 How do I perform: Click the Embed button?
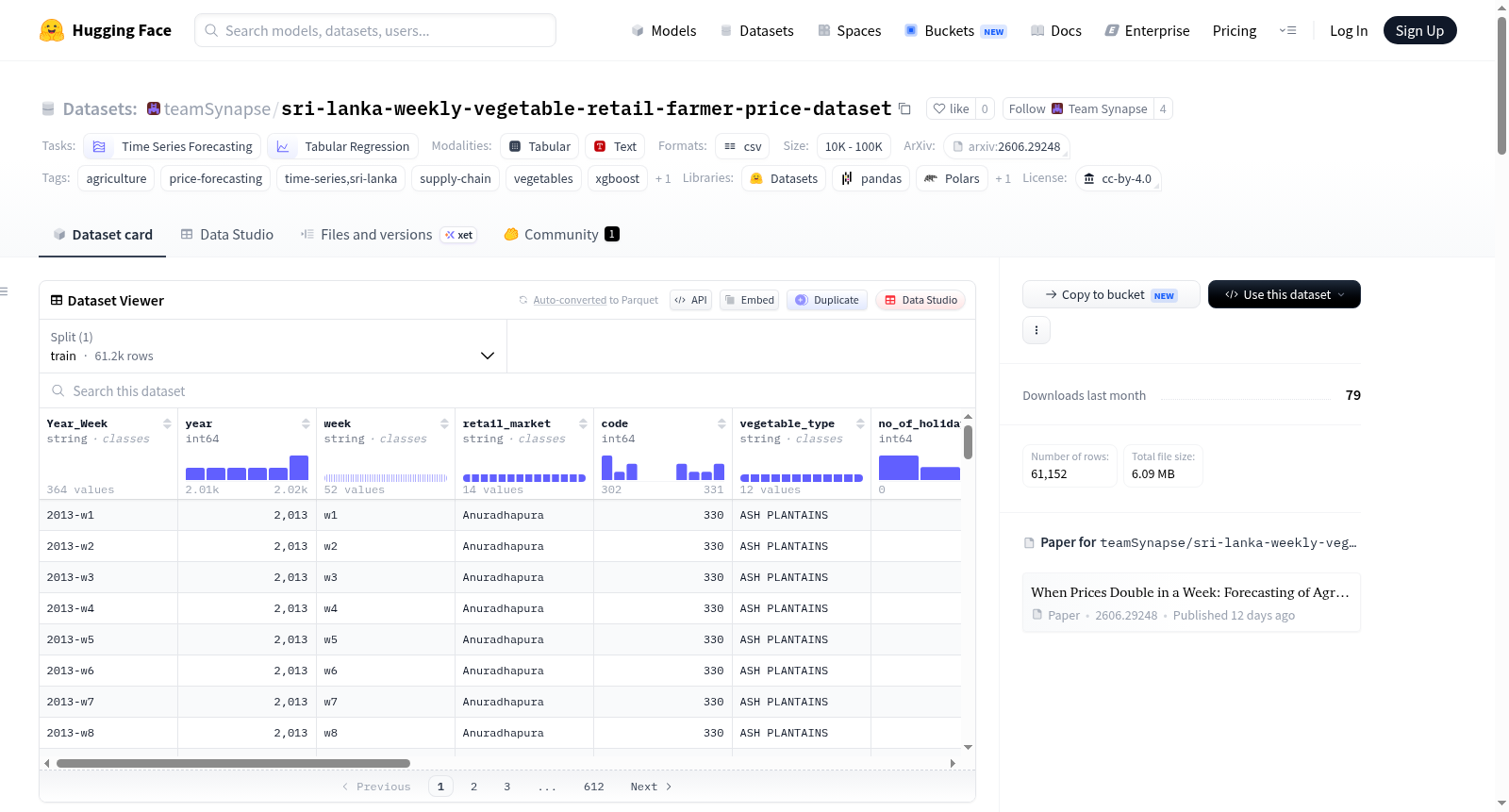click(749, 300)
